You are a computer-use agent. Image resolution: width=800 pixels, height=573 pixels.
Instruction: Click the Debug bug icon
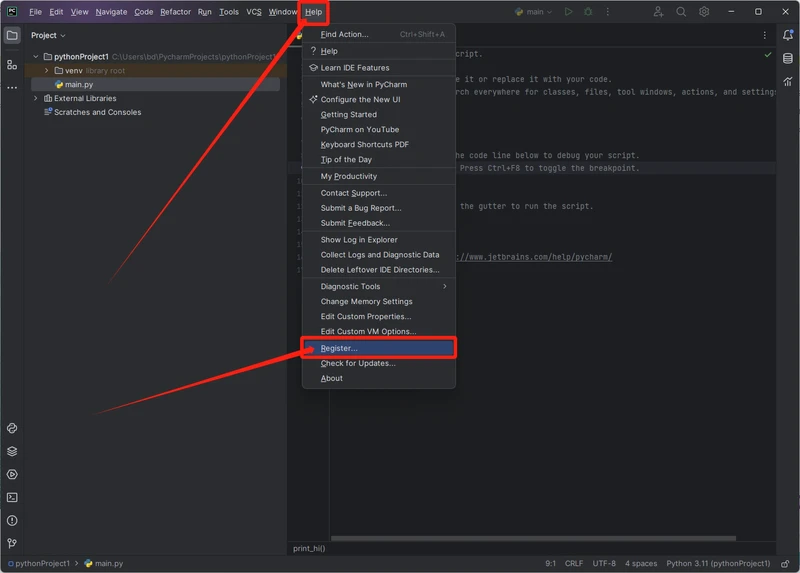587,12
